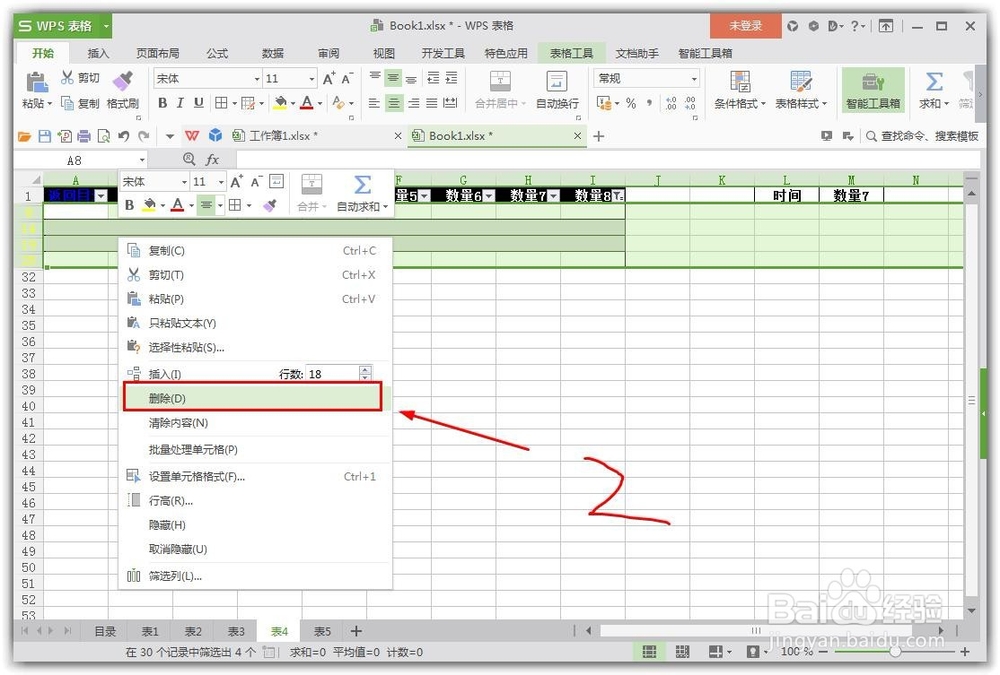Click the red font color A in ribbon
This screenshot has width=1000, height=675.
click(307, 103)
